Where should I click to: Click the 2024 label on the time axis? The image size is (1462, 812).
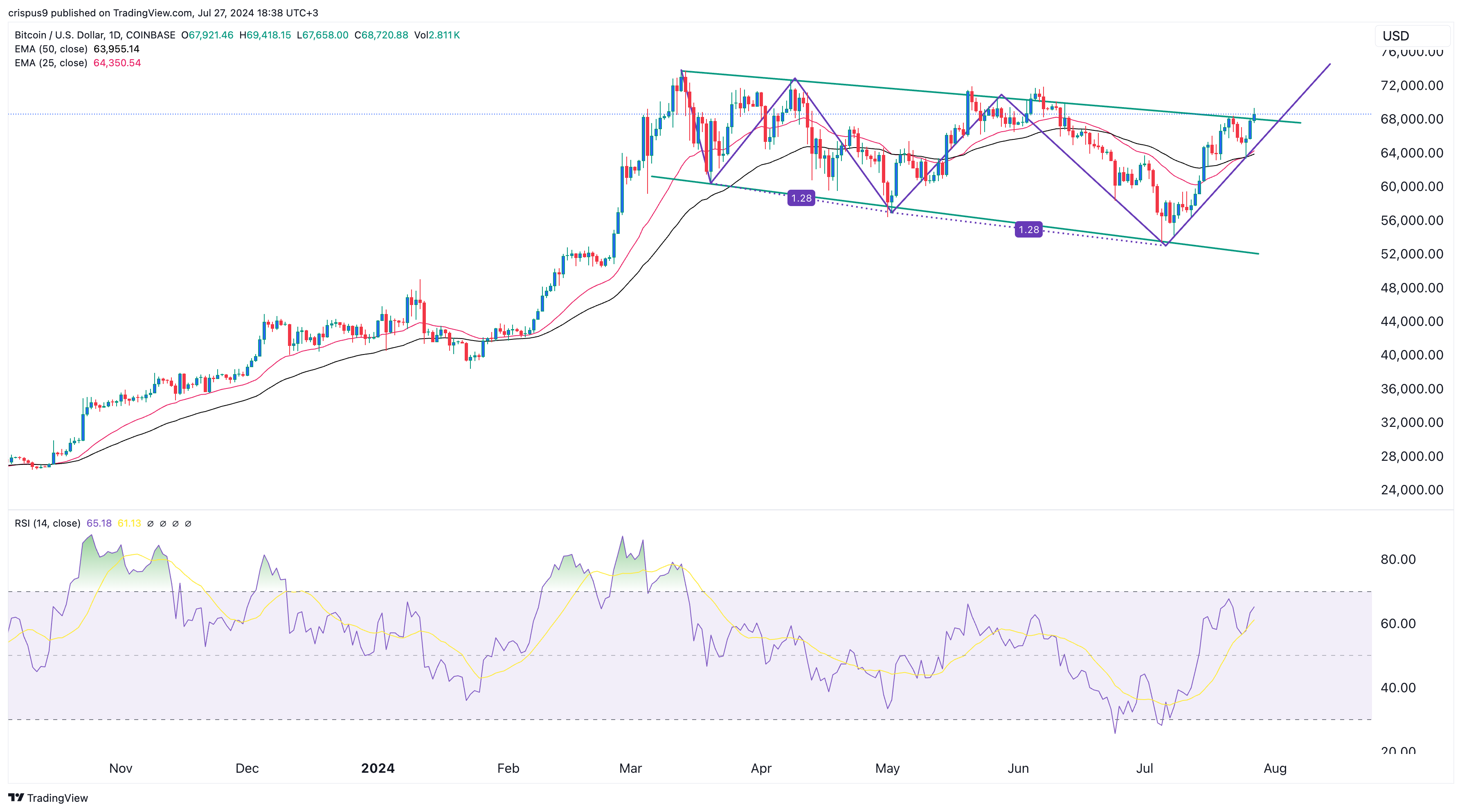pyautogui.click(x=378, y=768)
